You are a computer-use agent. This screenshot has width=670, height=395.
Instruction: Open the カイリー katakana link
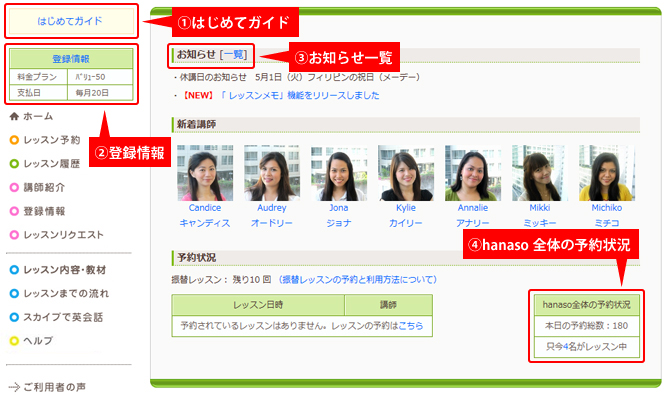tap(406, 223)
